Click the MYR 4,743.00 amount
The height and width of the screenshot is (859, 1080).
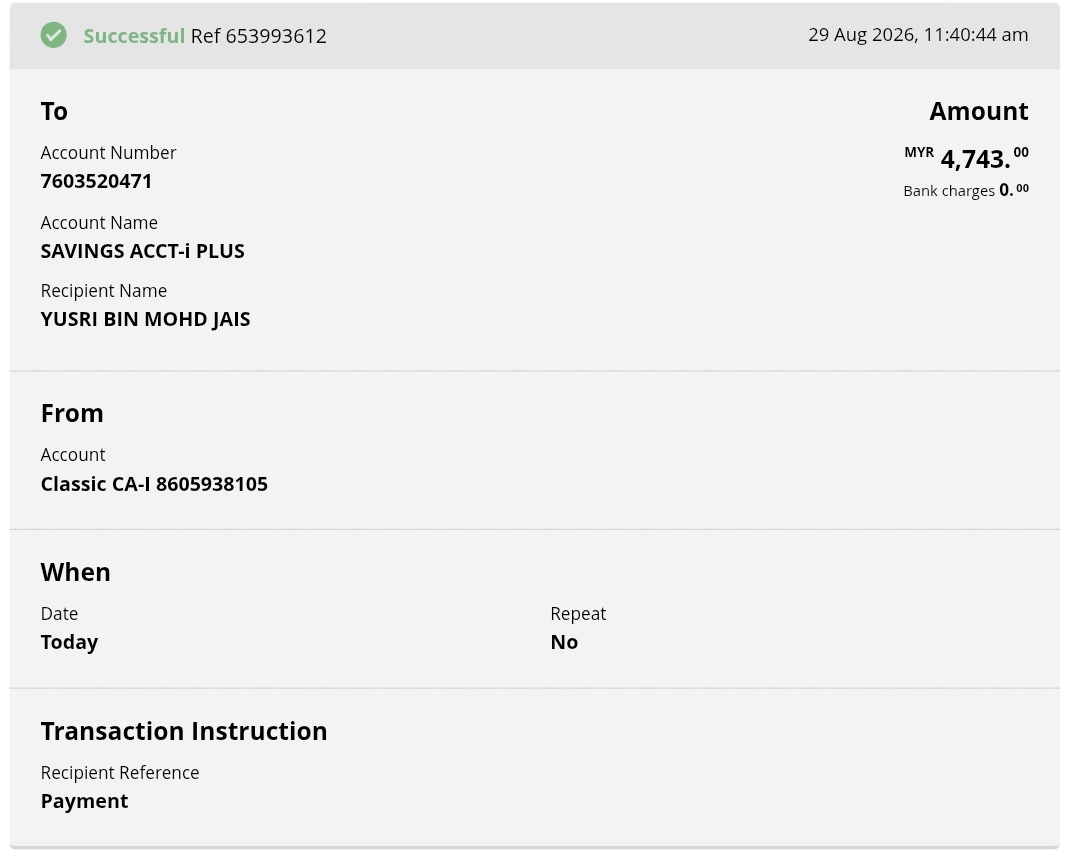pos(966,158)
